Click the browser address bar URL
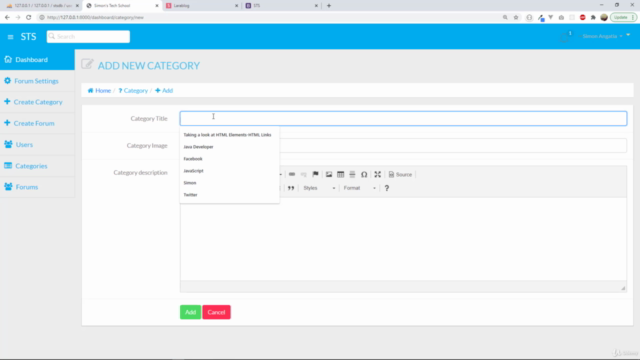The height and width of the screenshot is (360, 640). pos(95,17)
